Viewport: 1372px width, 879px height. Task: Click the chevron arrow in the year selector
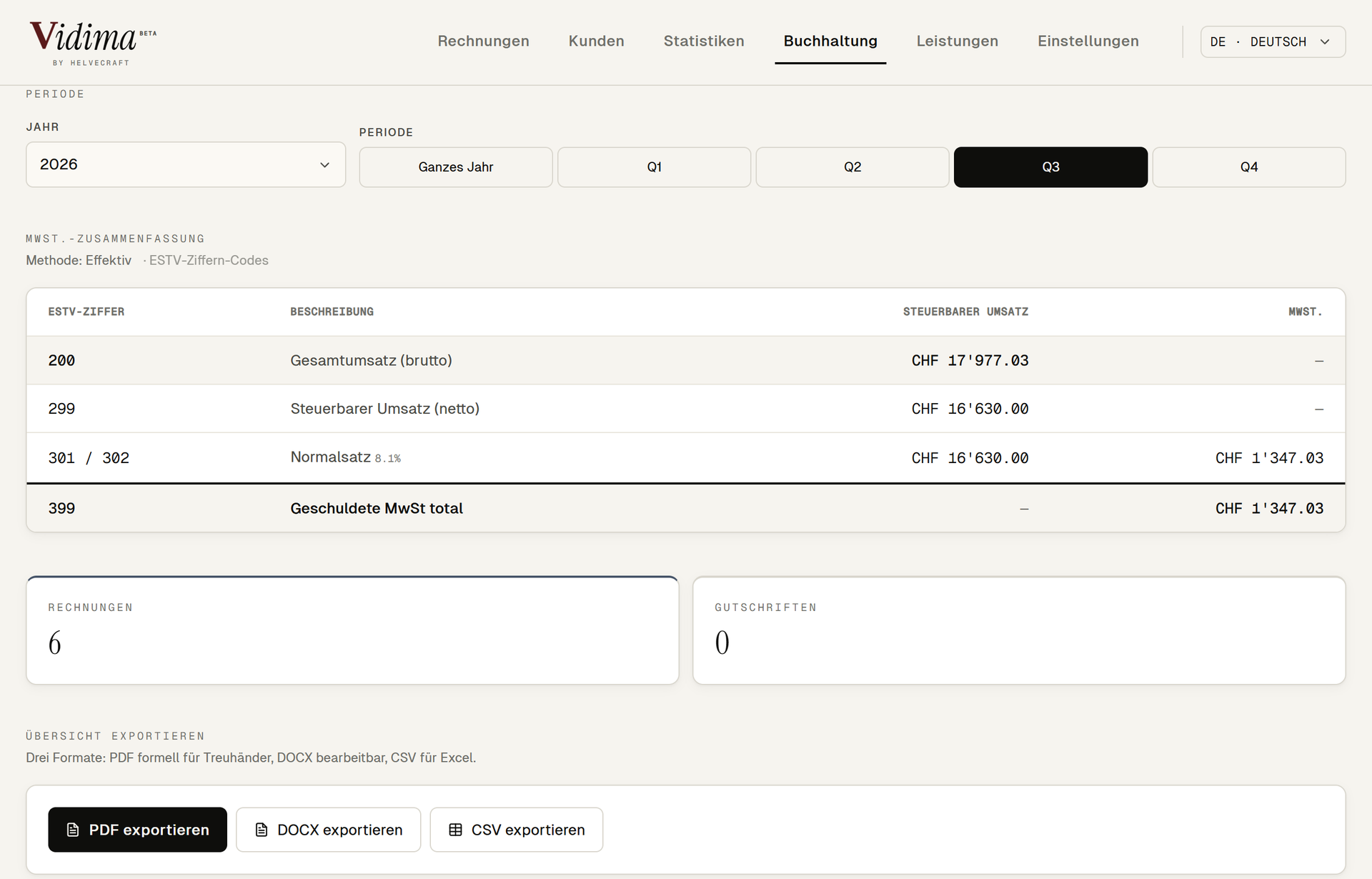[x=324, y=165]
